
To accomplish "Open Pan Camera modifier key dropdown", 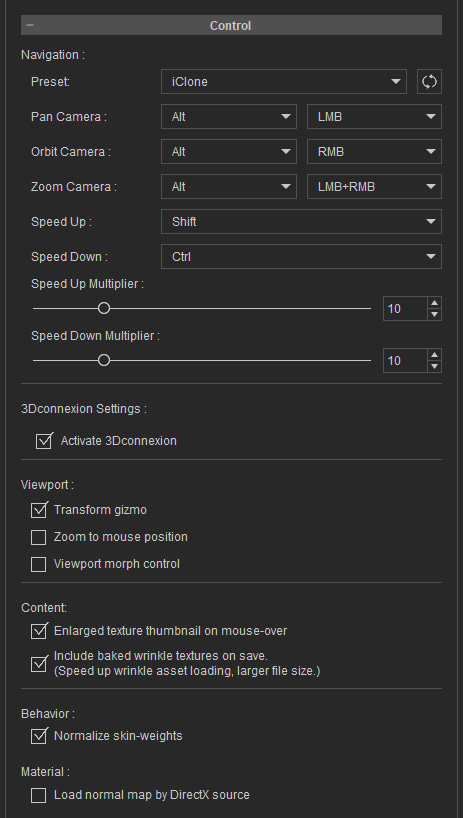I will (229, 117).
